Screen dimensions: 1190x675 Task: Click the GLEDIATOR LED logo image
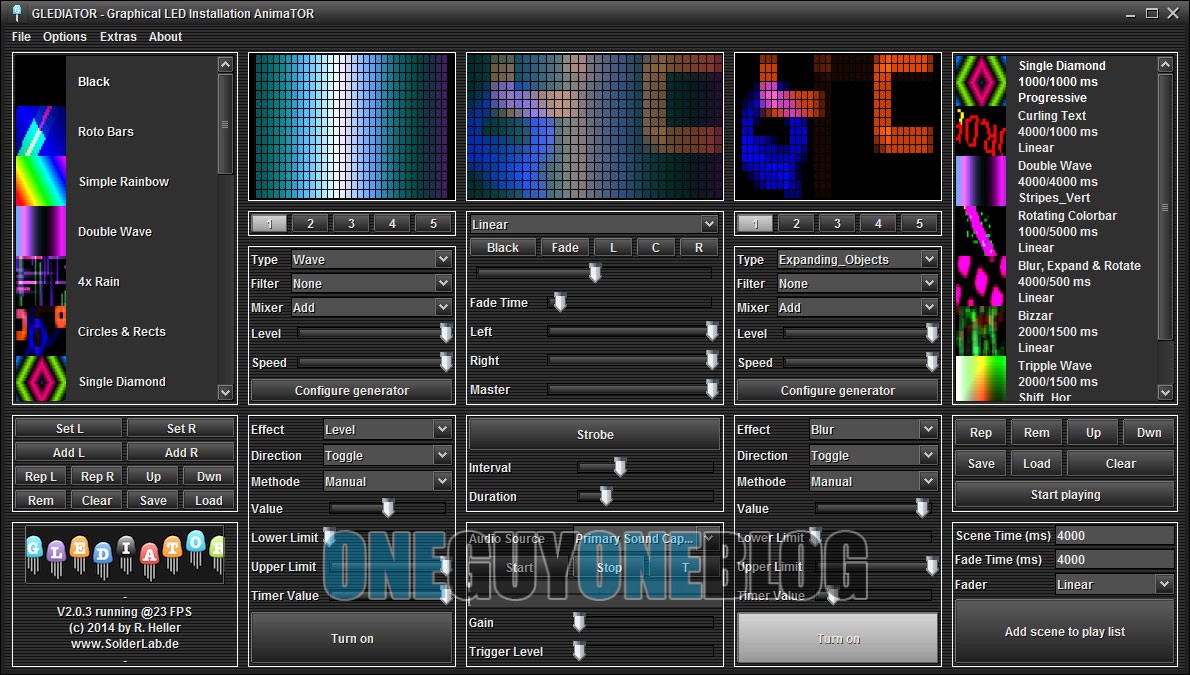tap(125, 555)
